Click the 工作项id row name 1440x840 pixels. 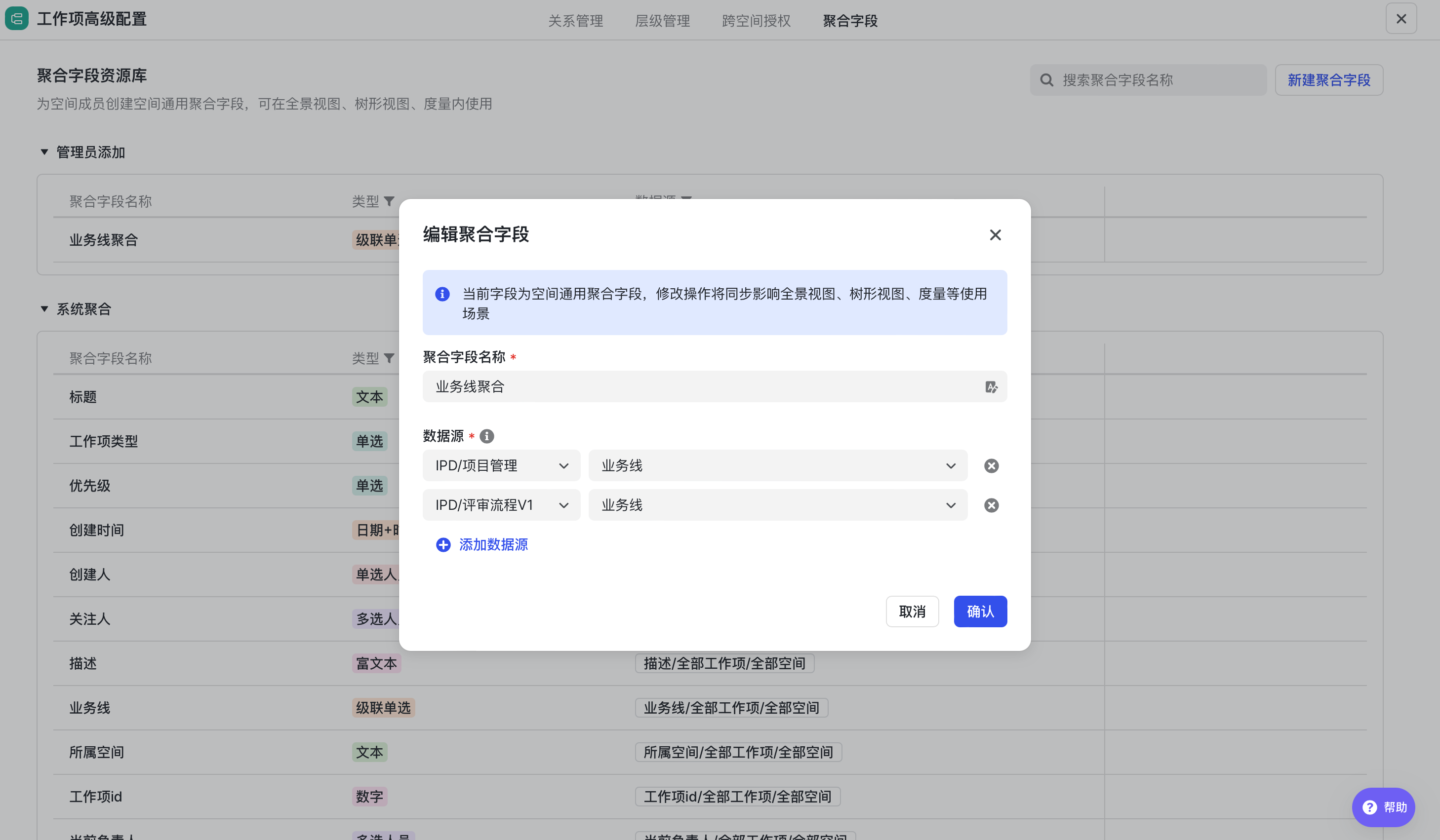pos(95,797)
